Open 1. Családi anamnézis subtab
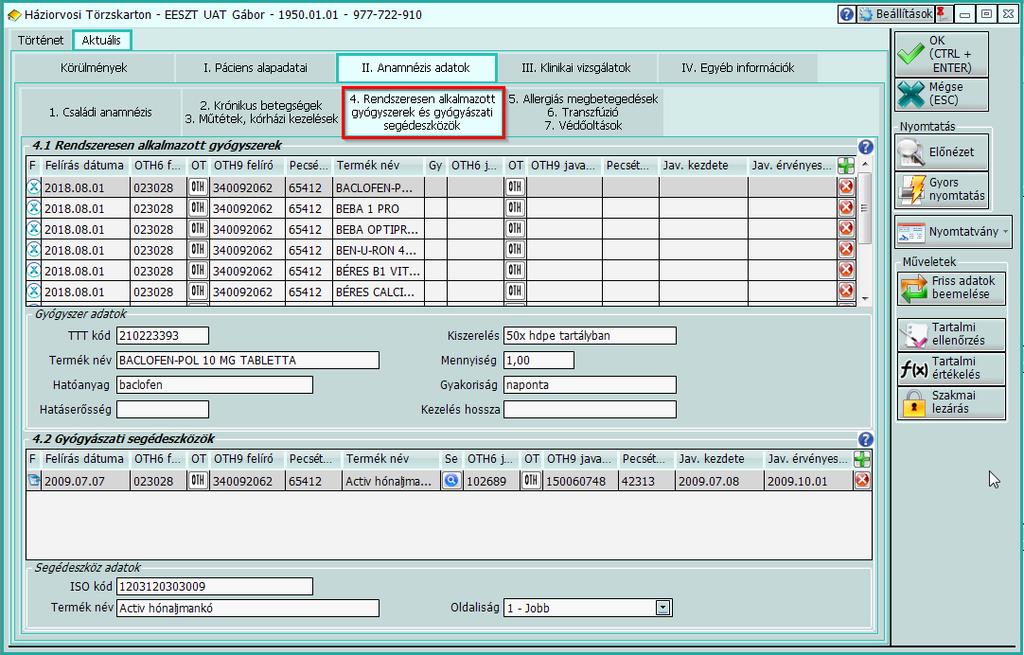The height and width of the screenshot is (655, 1024). 101,112
